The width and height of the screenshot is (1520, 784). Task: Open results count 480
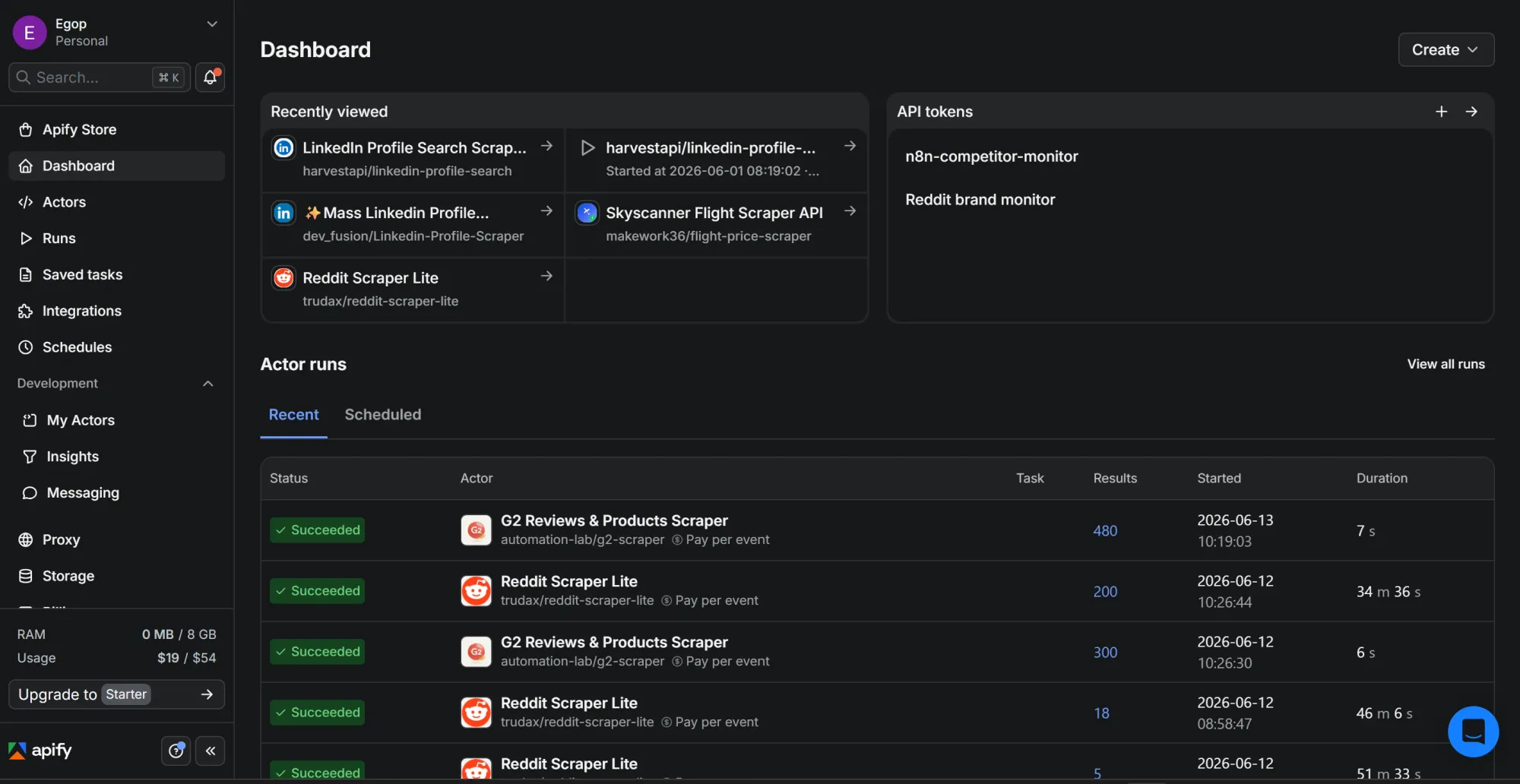tap(1105, 531)
